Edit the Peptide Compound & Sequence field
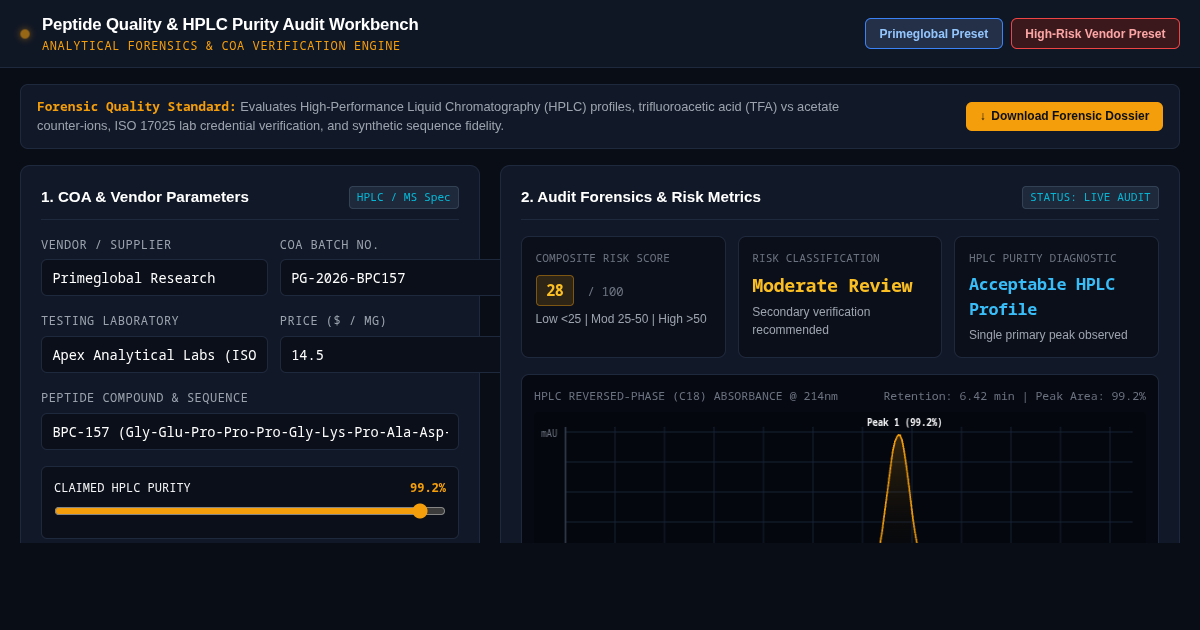This screenshot has height=630, width=1200. pos(250,432)
